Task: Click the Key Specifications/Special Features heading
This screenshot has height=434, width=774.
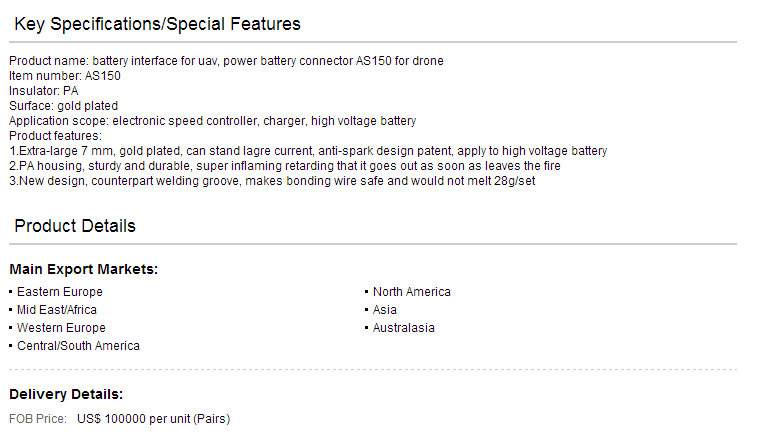Action: [x=157, y=24]
